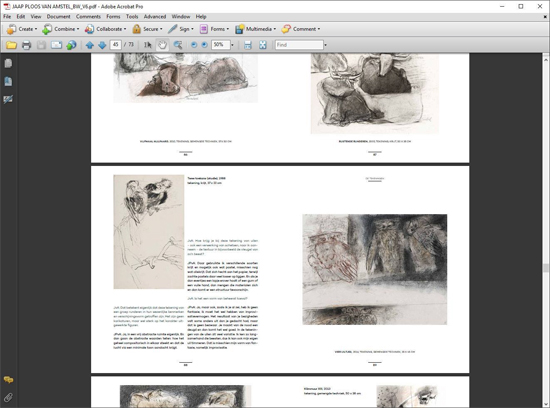550x408 pixels.
Task: Go to next page with down arrow
Action: click(102, 45)
